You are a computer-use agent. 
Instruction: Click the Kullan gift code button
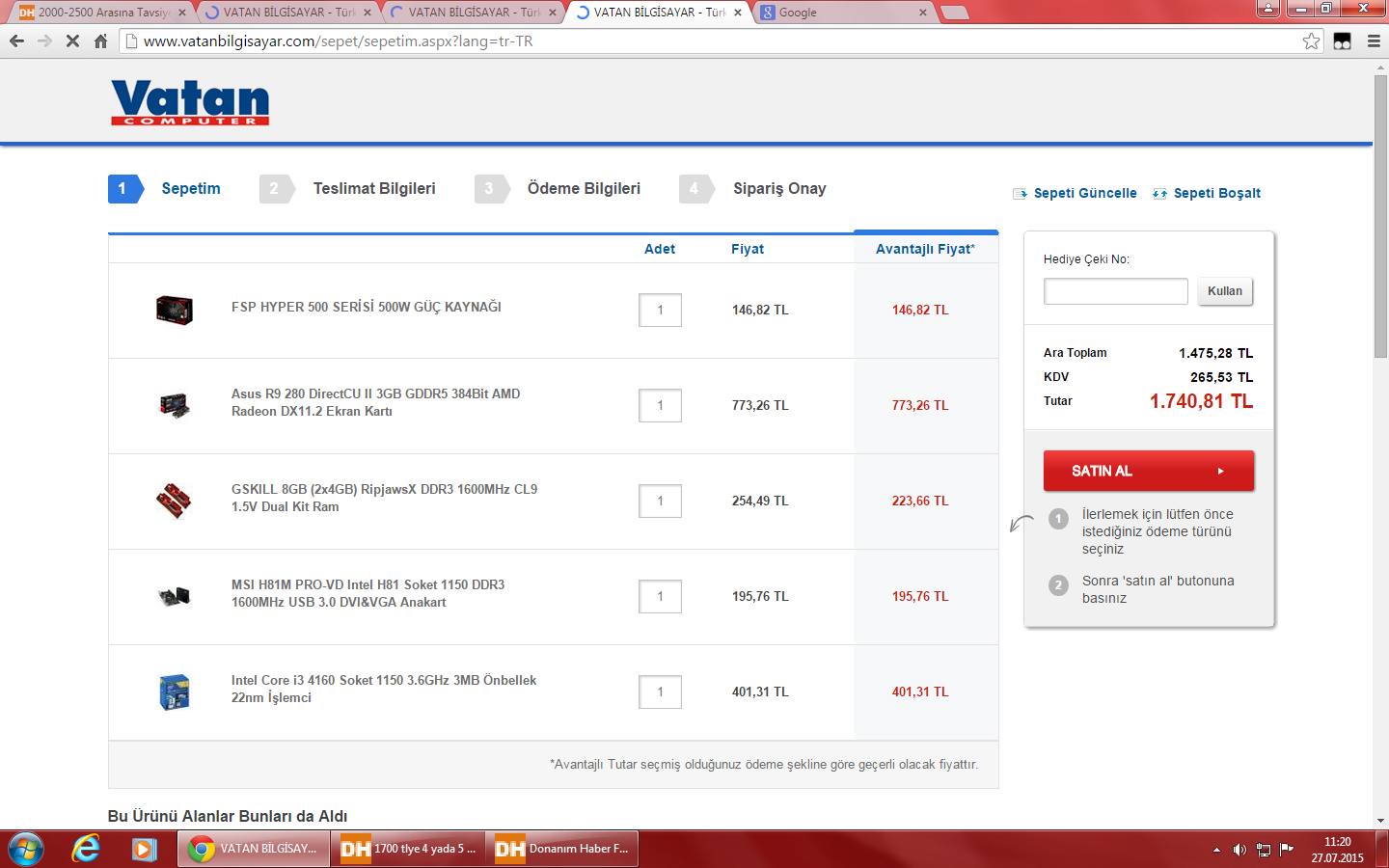pyautogui.click(x=1224, y=291)
